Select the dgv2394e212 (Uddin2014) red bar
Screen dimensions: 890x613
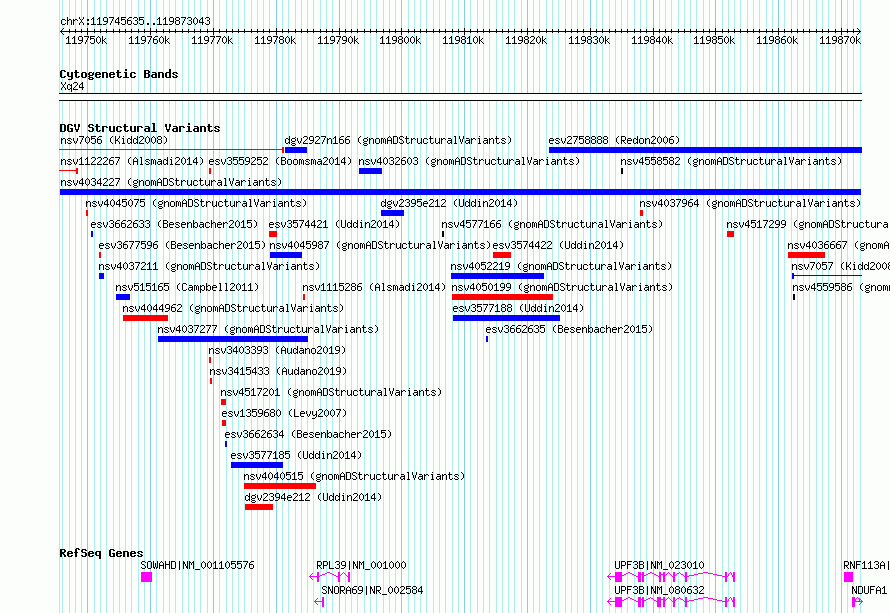click(x=259, y=507)
